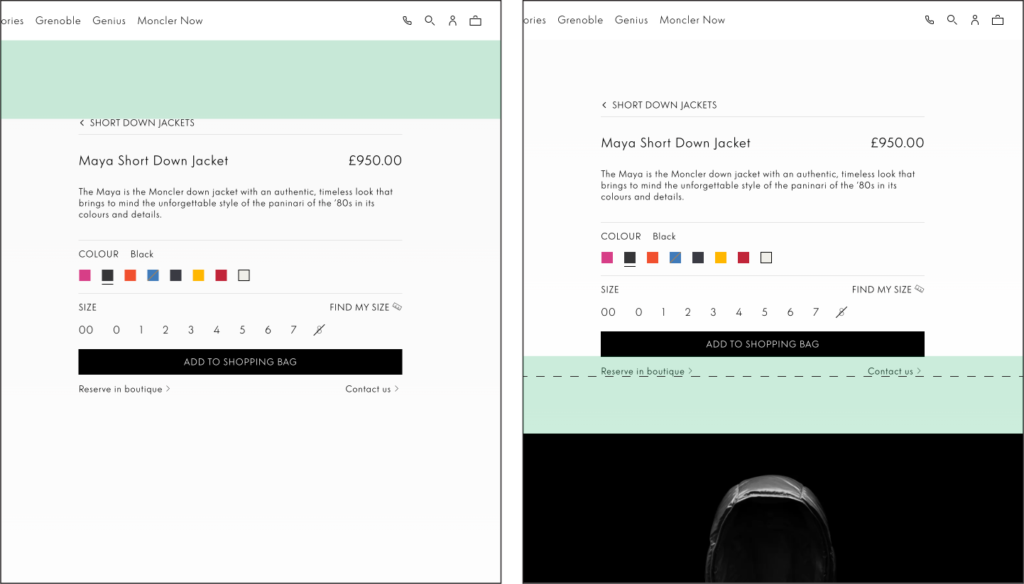Select size 4 in right page
This screenshot has height=584, width=1024.
[x=739, y=312]
